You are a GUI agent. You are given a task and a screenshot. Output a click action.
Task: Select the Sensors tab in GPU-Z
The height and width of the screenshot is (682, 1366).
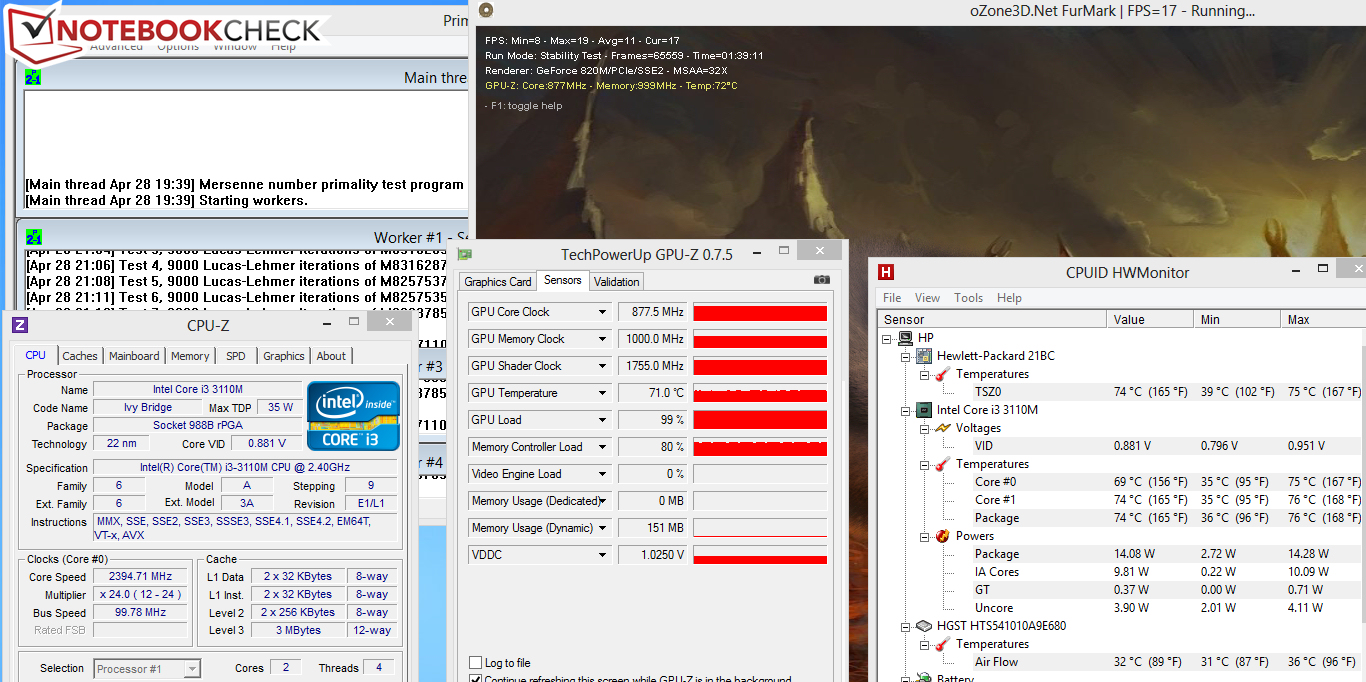(562, 280)
